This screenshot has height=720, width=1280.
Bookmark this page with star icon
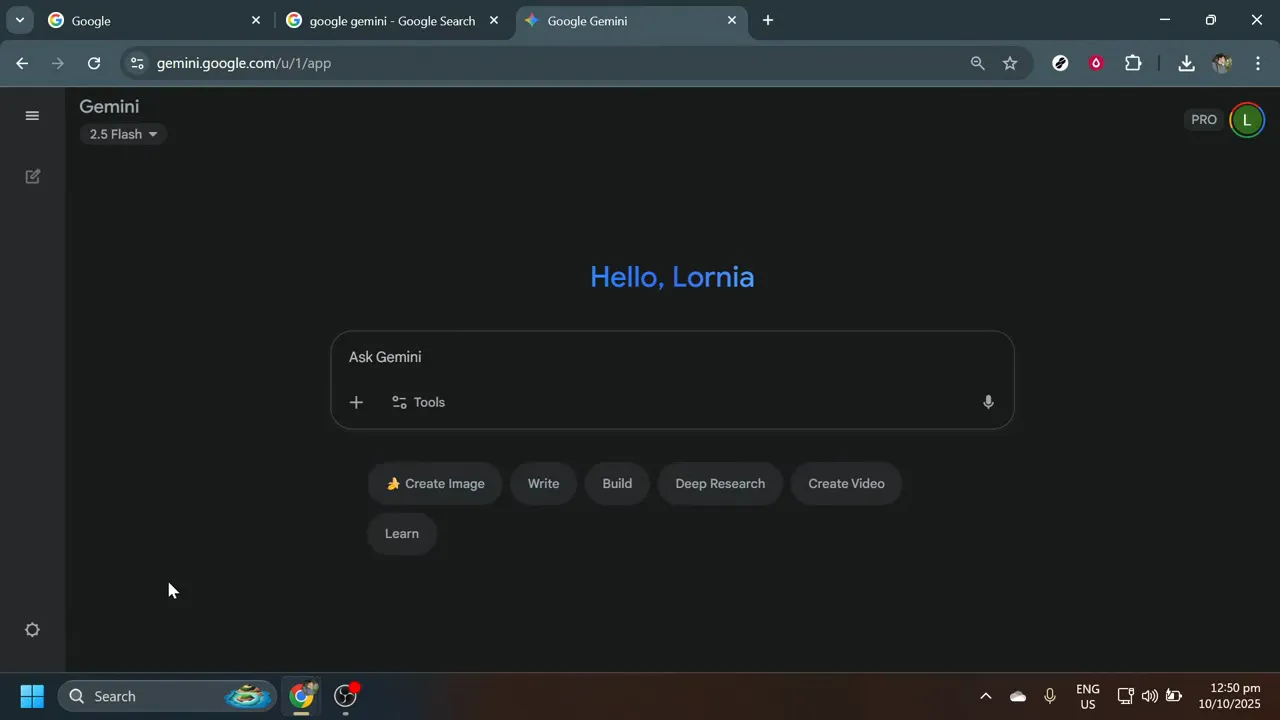(1010, 63)
